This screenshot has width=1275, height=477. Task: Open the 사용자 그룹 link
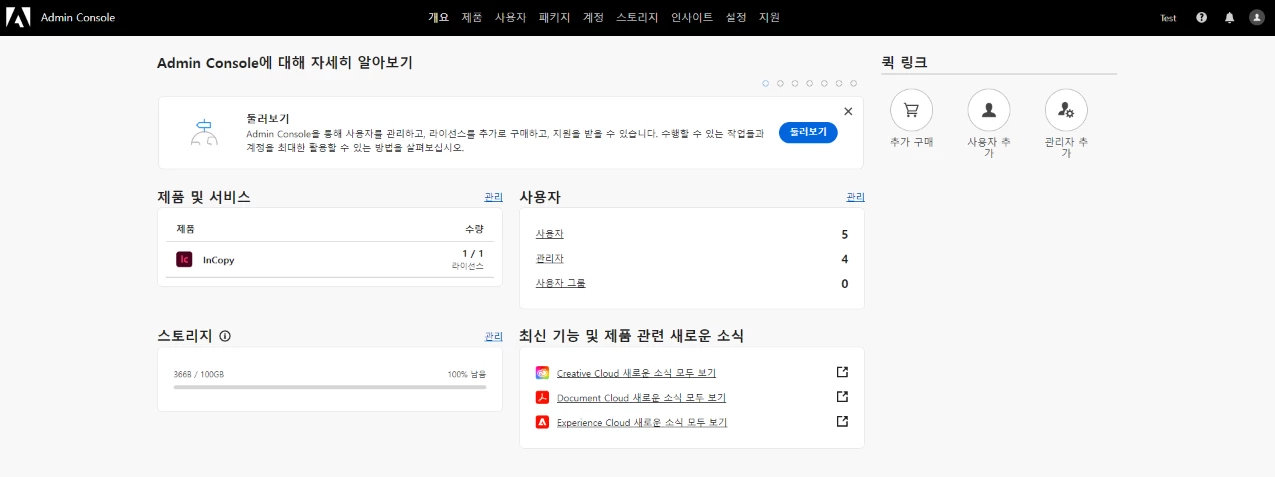click(561, 283)
